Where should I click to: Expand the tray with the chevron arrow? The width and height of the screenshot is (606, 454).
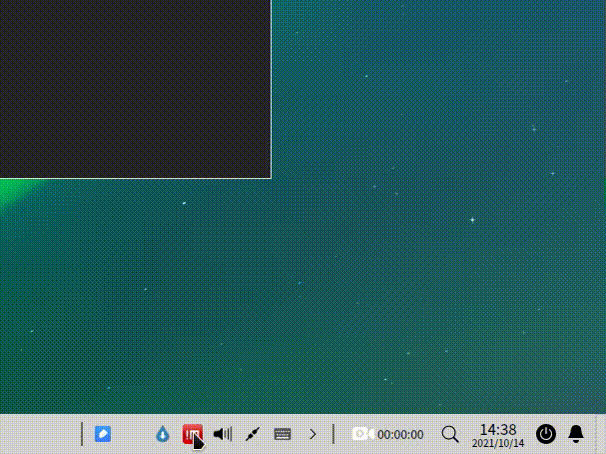click(x=313, y=434)
